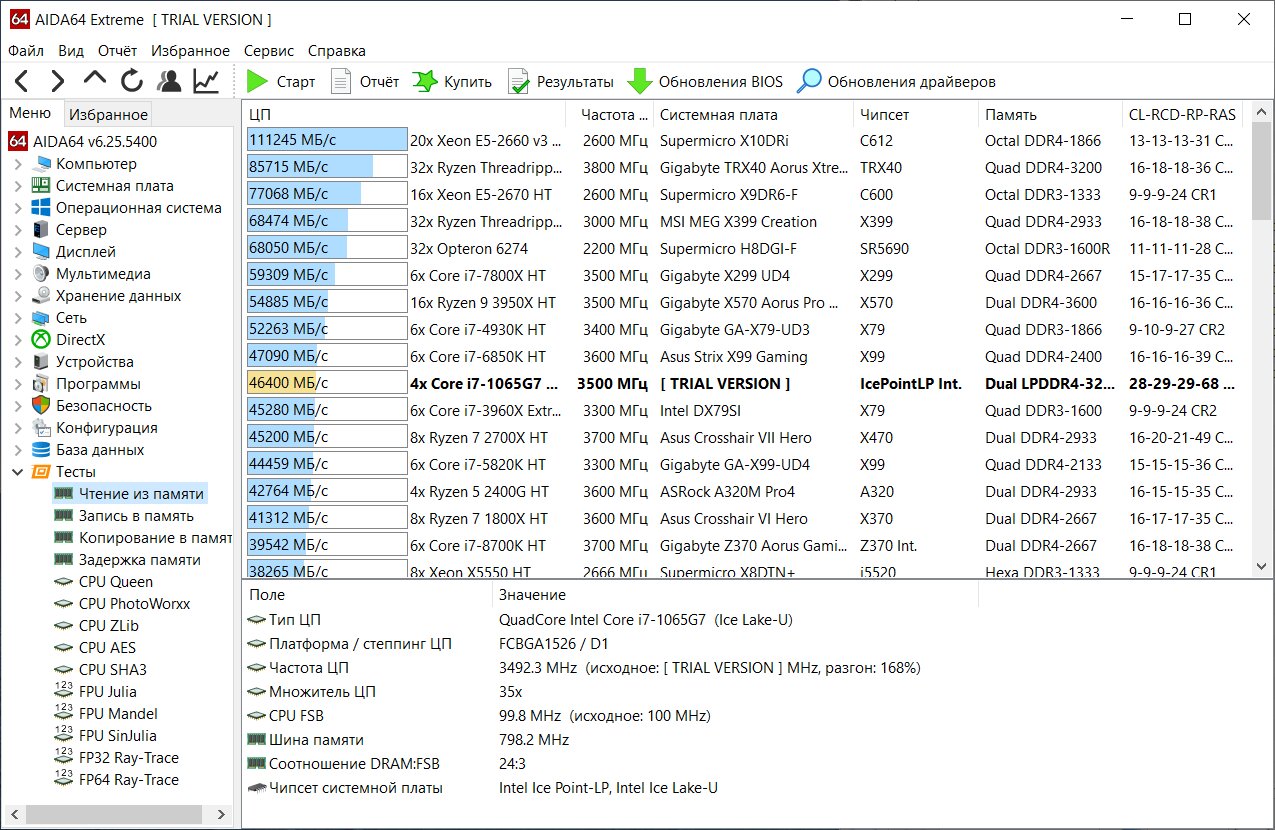1275x830 pixels.
Task: Select the FP64 Ray-Trace benchmark icon
Action: point(64,780)
